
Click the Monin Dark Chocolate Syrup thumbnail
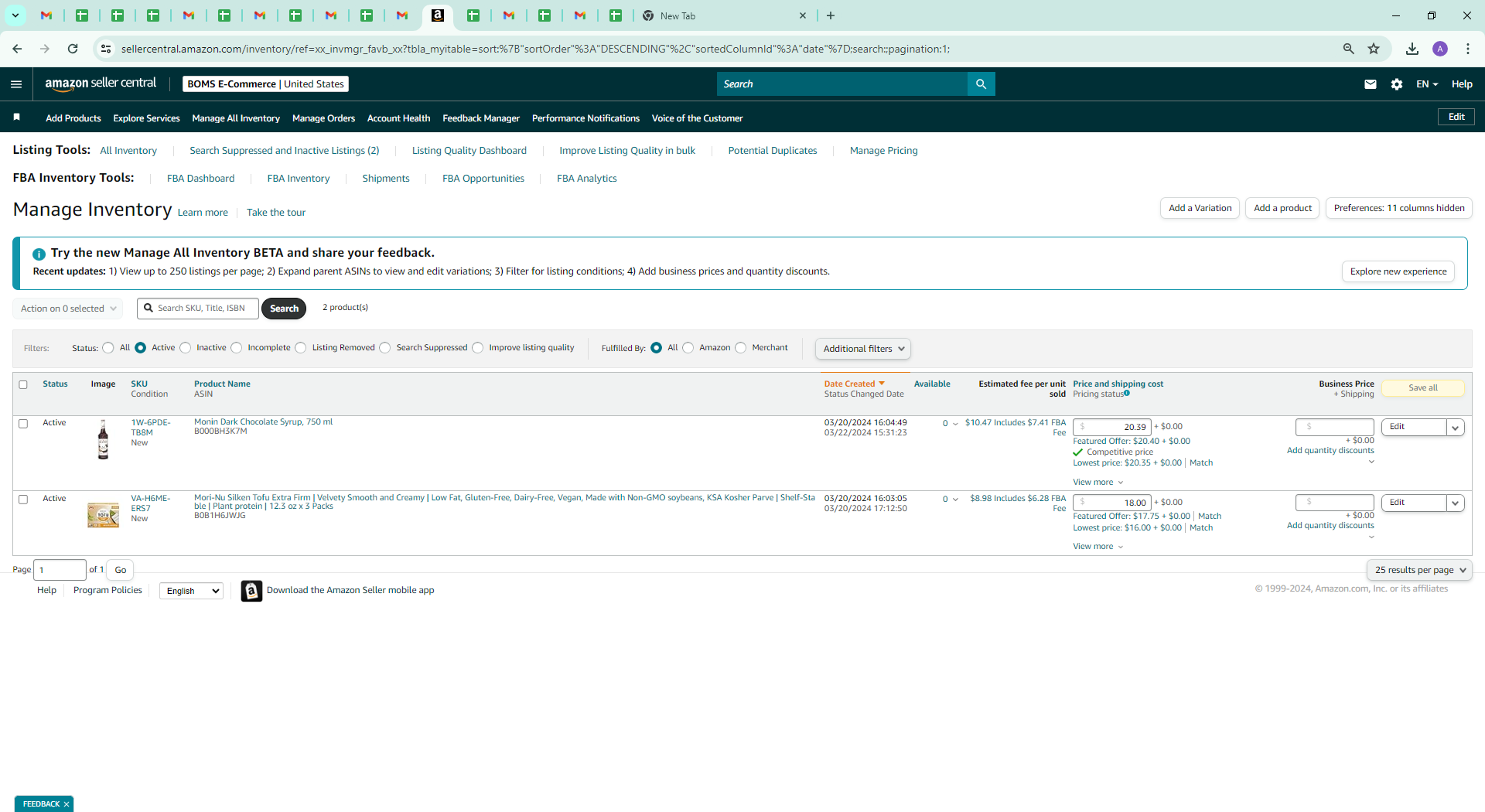coord(103,439)
